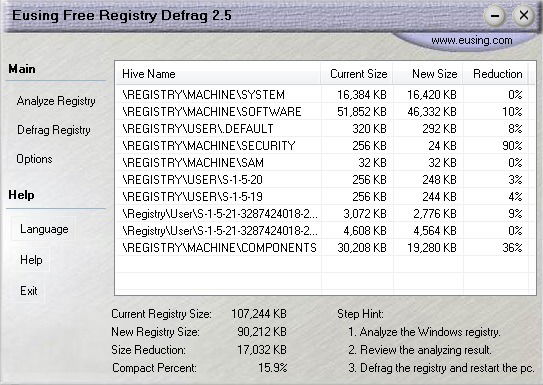Viewport: 543px width, 385px height.
Task: Click the 10% reduction value
Action: [x=512, y=111]
